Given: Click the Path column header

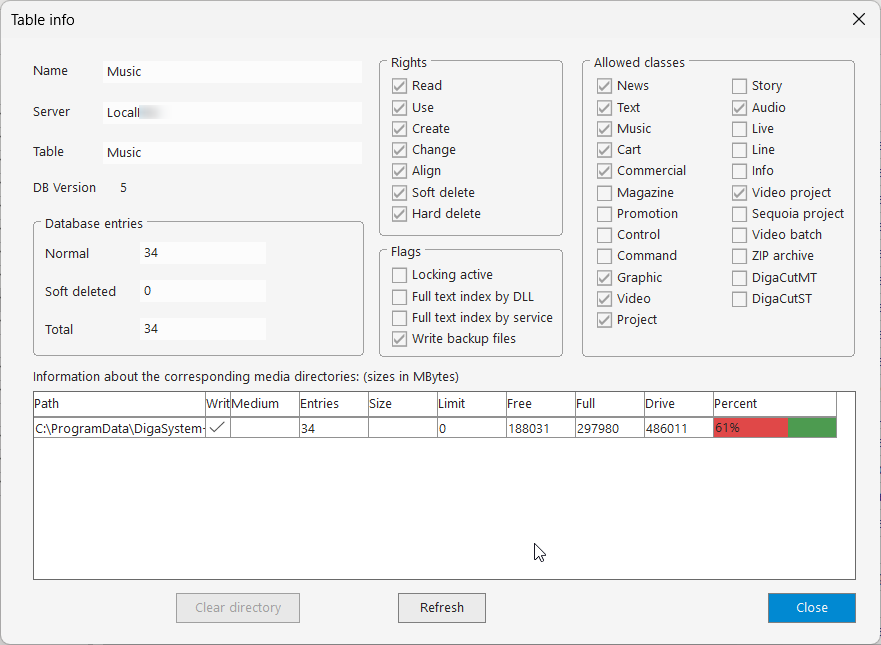Looking at the screenshot, I should 118,404.
